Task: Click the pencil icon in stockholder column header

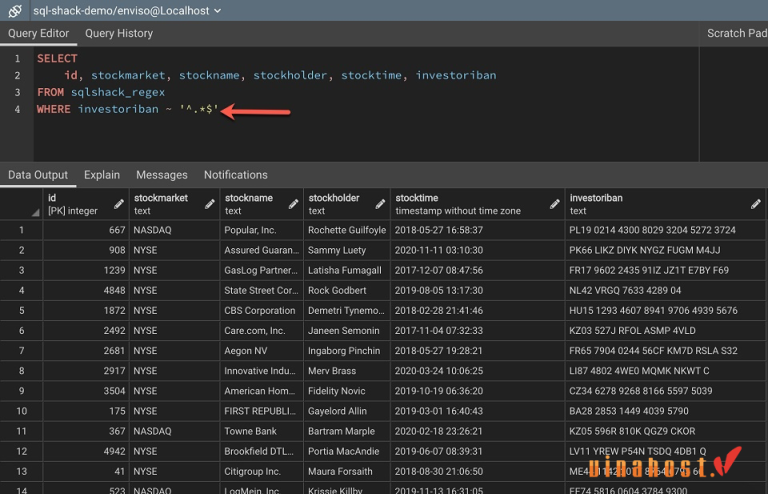Action: tap(378, 204)
